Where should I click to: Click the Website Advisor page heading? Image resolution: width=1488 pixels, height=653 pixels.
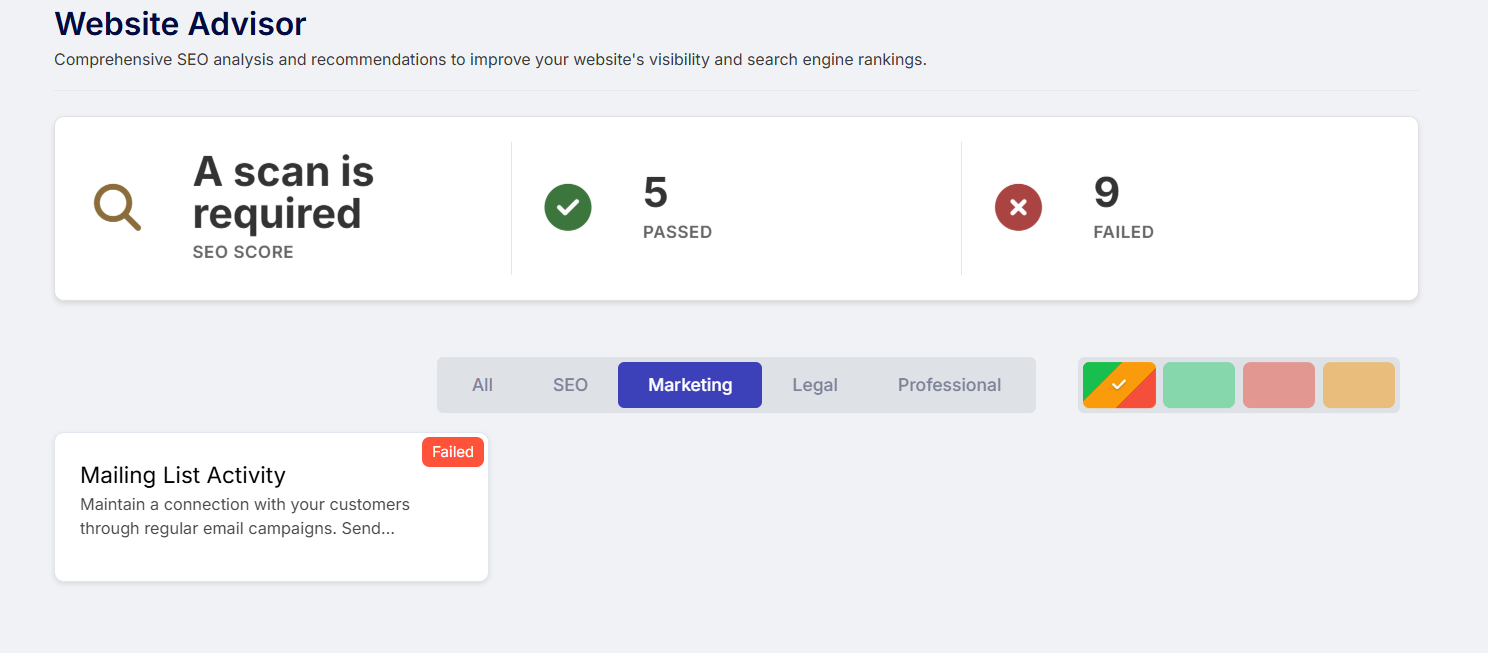pos(180,23)
